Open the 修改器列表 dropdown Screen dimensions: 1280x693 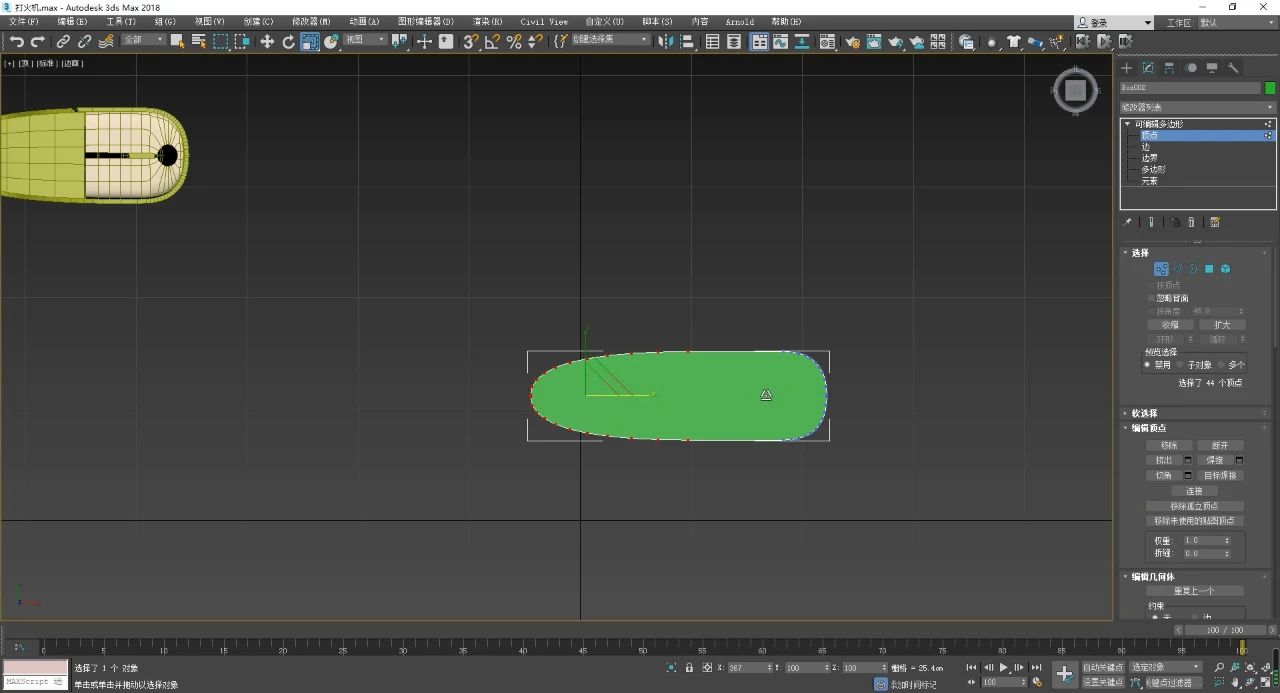point(1197,107)
